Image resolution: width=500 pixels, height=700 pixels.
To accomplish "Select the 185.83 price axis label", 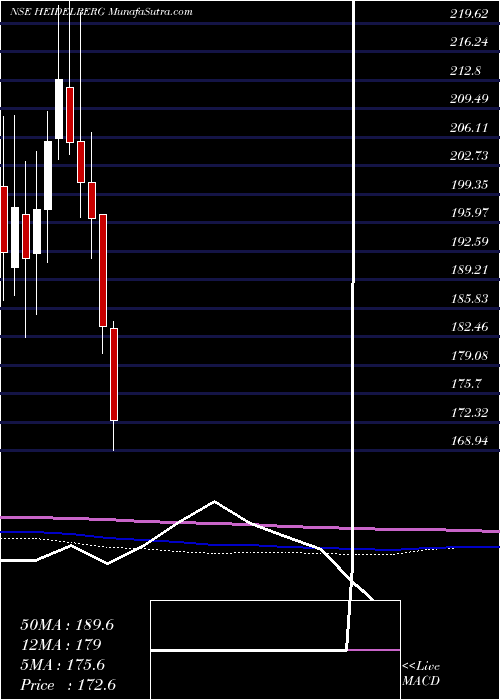I will coord(469,299).
